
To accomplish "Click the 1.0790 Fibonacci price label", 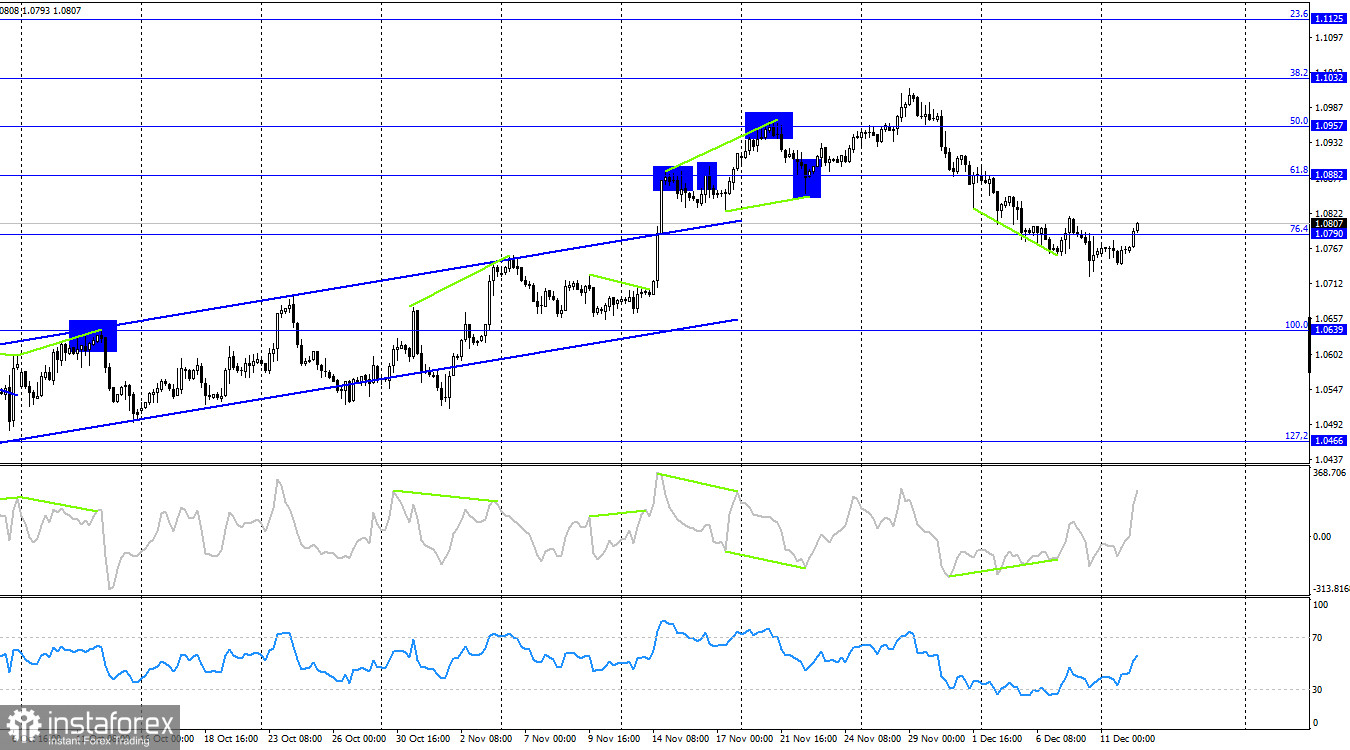I will click(x=1329, y=234).
